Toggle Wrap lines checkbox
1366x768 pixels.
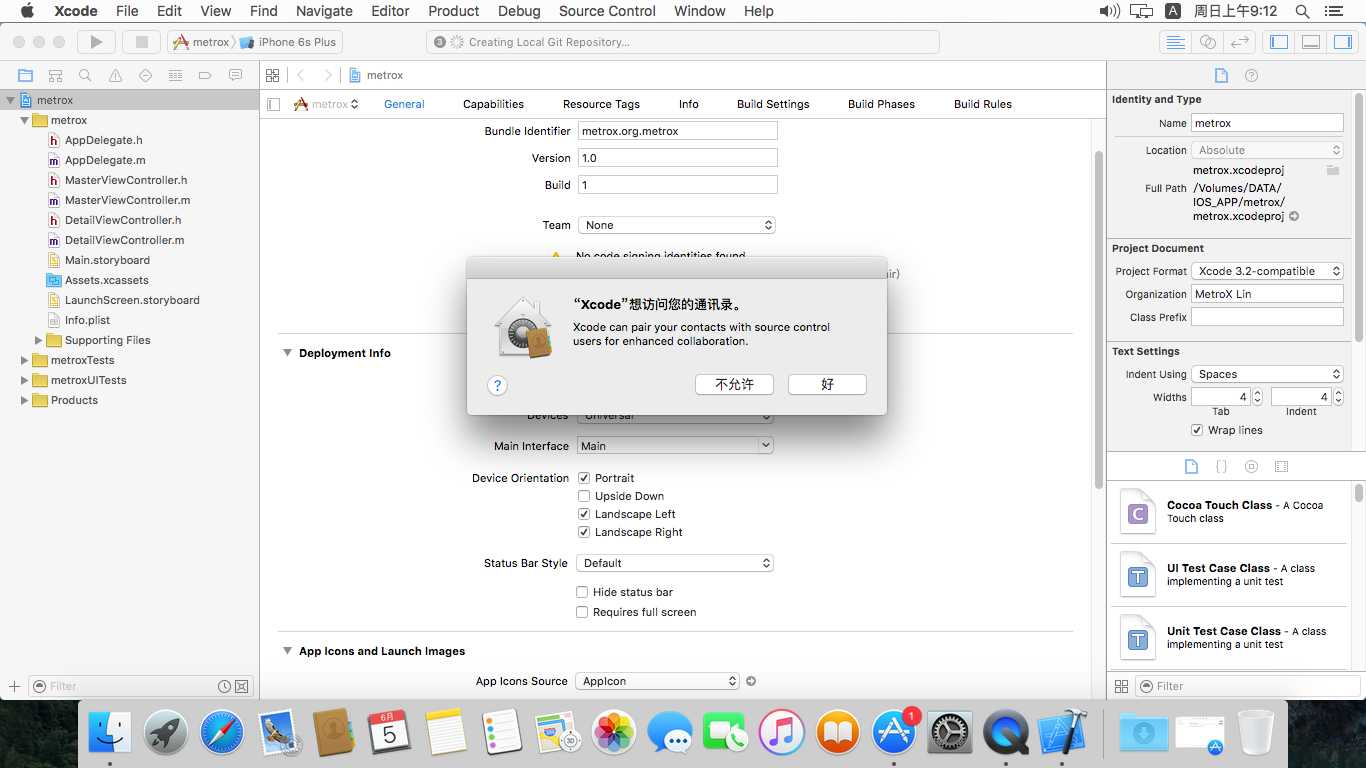tap(1197, 430)
